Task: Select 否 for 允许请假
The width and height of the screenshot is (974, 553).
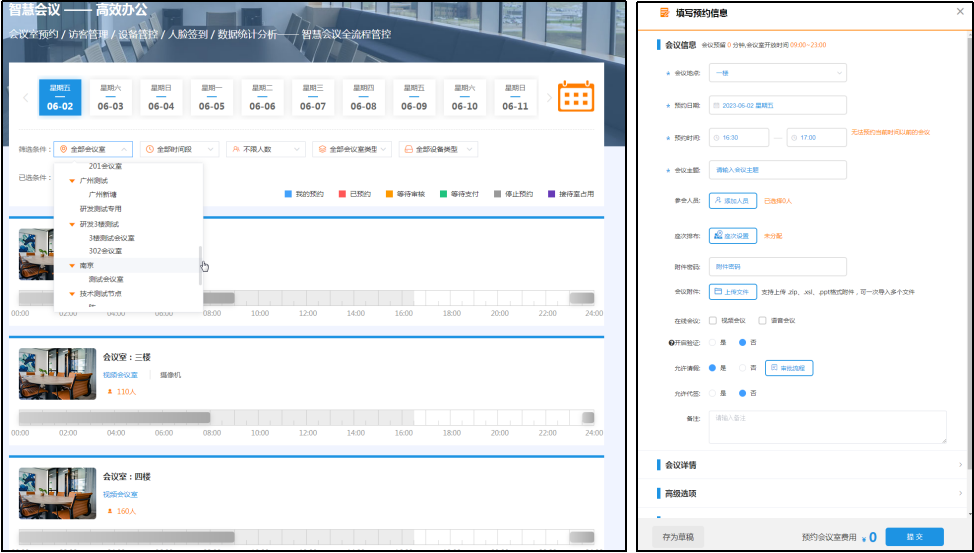Action: tap(742, 368)
